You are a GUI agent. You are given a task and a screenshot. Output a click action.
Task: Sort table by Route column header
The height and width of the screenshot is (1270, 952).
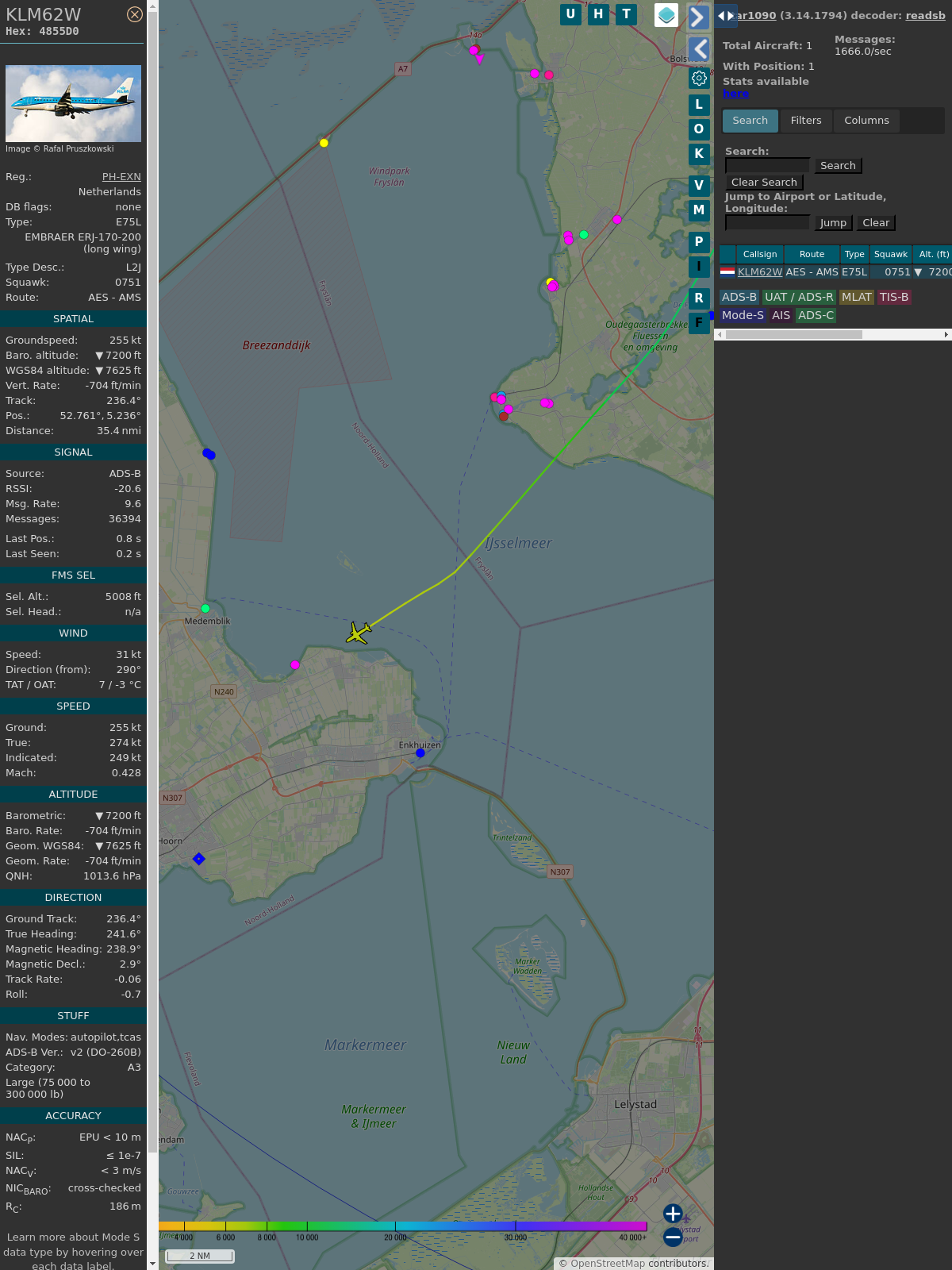coord(812,254)
